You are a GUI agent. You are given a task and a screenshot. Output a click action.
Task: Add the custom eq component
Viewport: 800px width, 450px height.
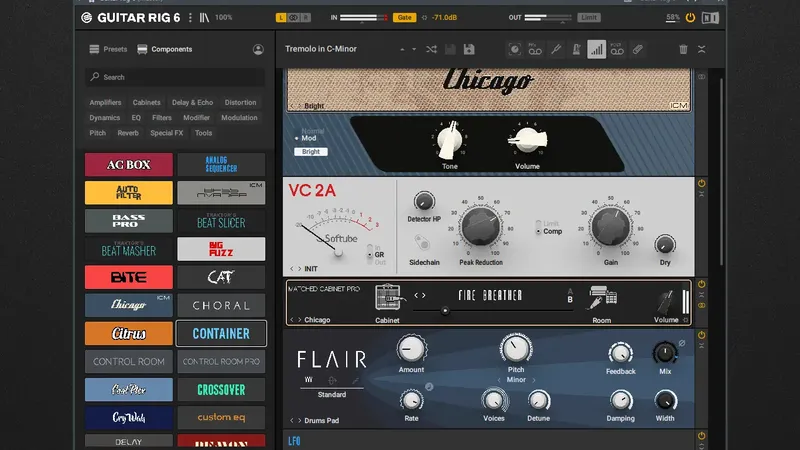point(221,417)
